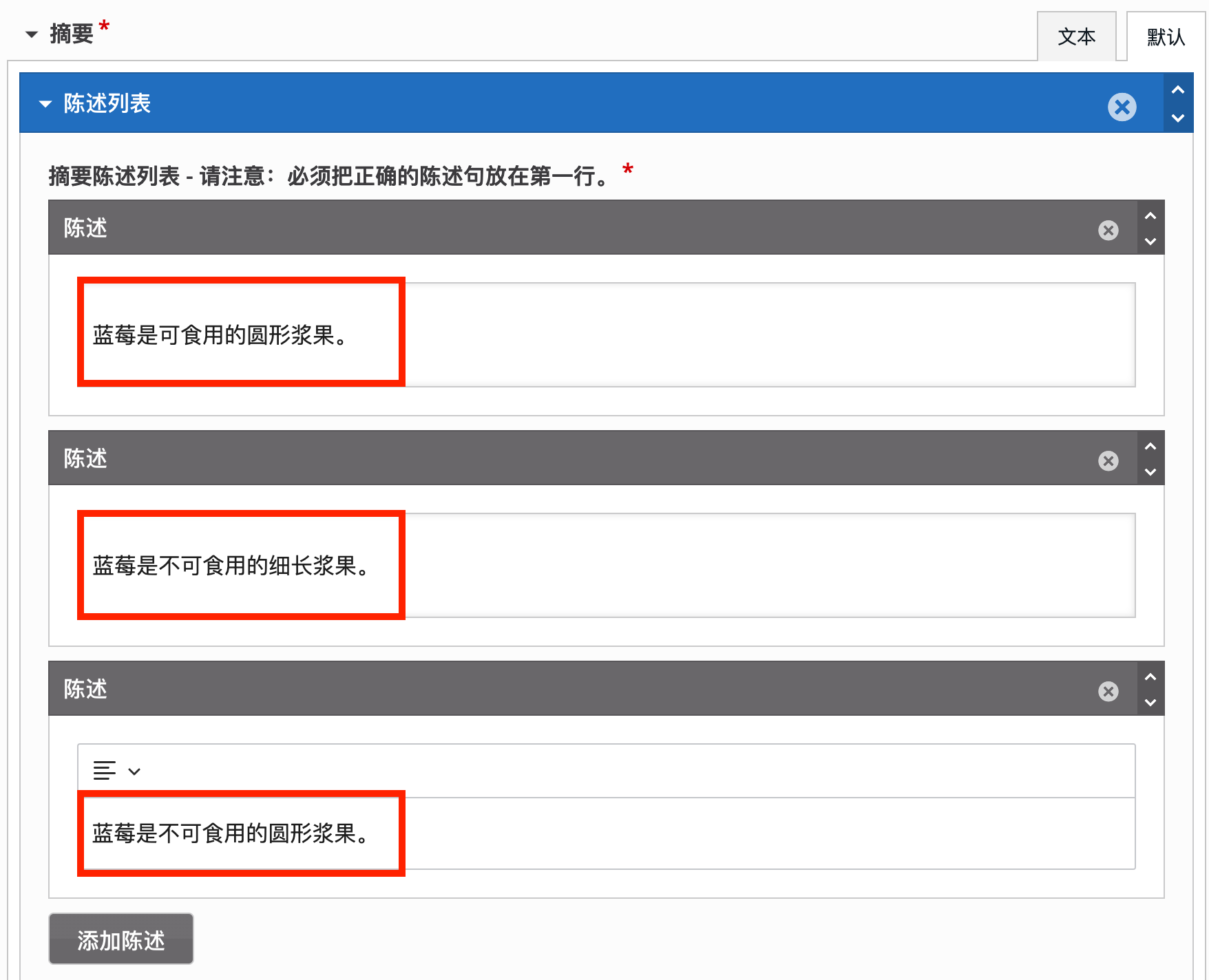Edit the statement 蓝莓是可食用的圆形浆果
Image resolution: width=1209 pixels, height=980 pixels.
(220, 335)
